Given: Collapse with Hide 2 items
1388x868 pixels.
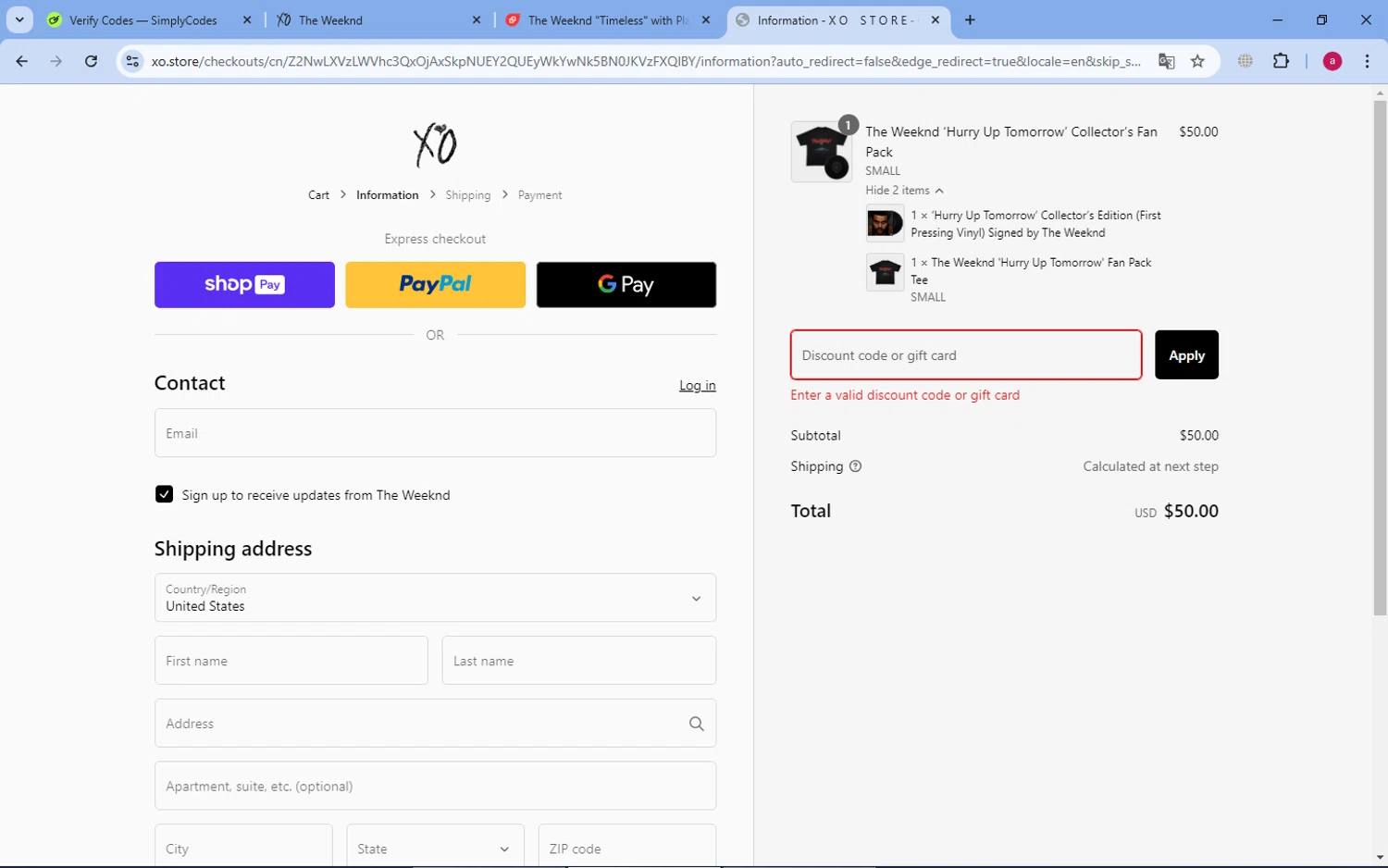Looking at the screenshot, I should [x=904, y=191].
